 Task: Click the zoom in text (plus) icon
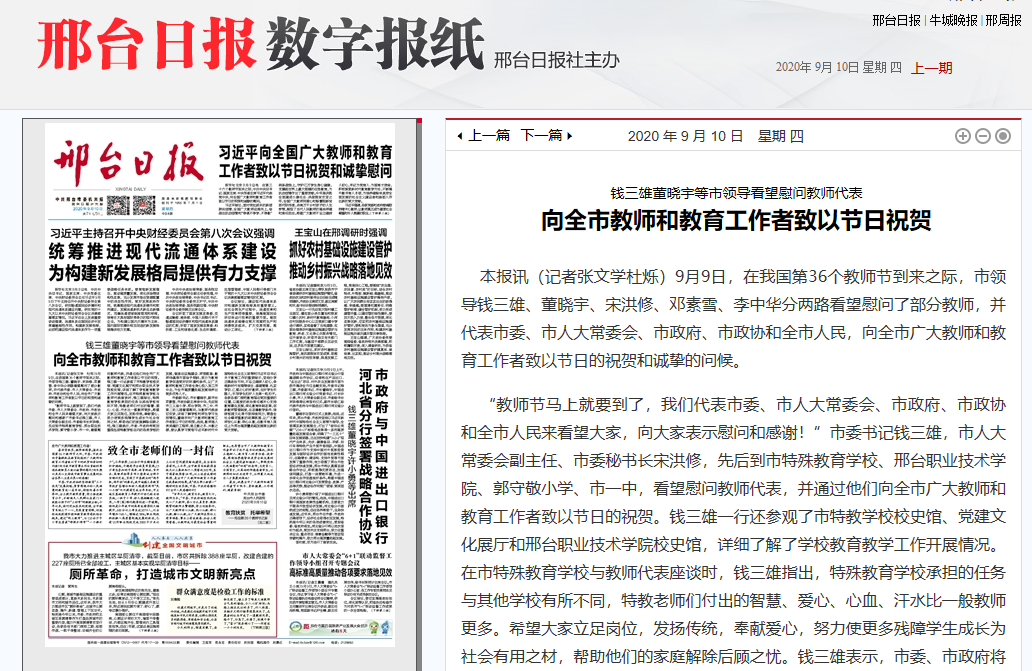coord(963,136)
